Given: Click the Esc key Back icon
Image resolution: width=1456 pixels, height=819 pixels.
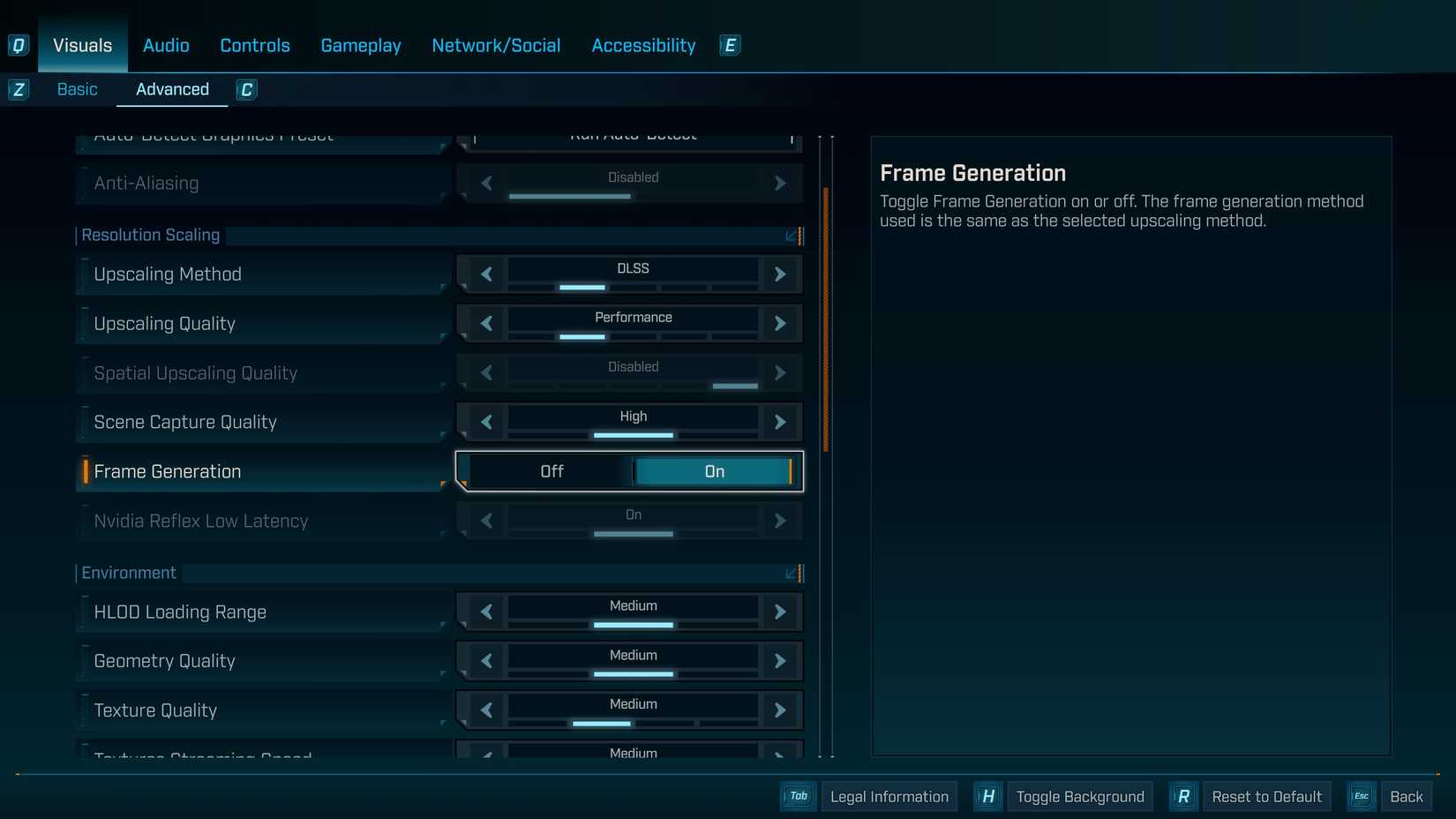Looking at the screenshot, I should coord(1362,796).
